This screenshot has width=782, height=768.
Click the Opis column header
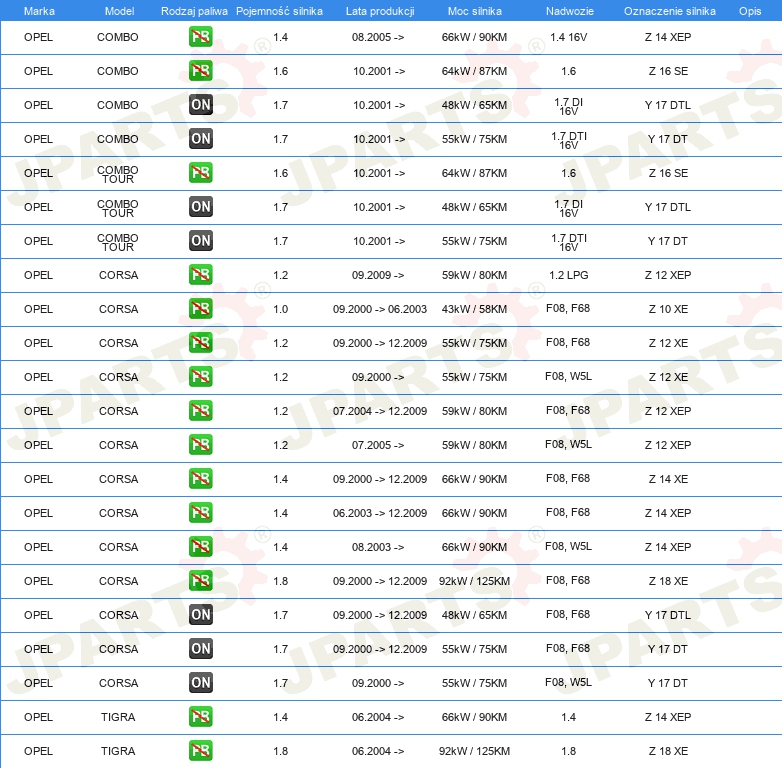click(x=750, y=11)
